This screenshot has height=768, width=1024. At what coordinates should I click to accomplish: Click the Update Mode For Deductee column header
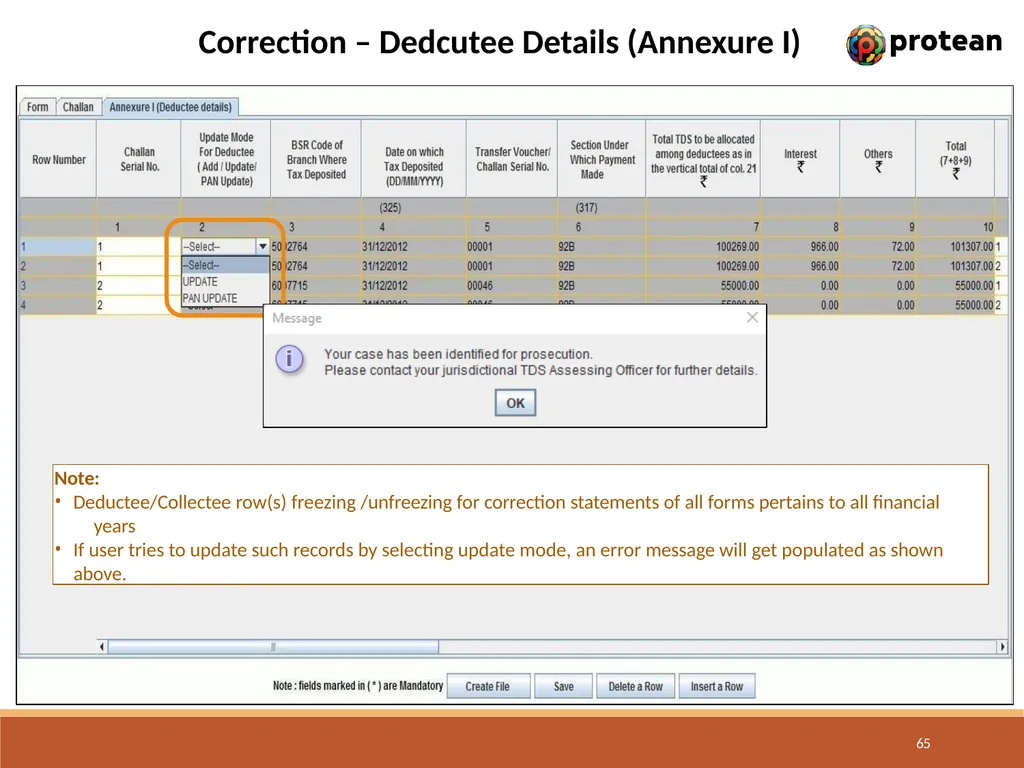coord(226,159)
